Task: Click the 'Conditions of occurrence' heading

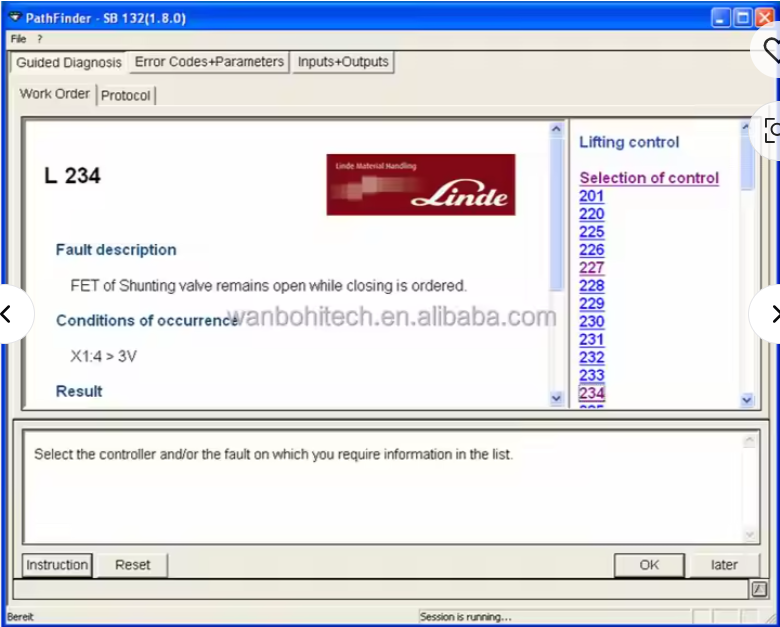Action: tap(147, 320)
